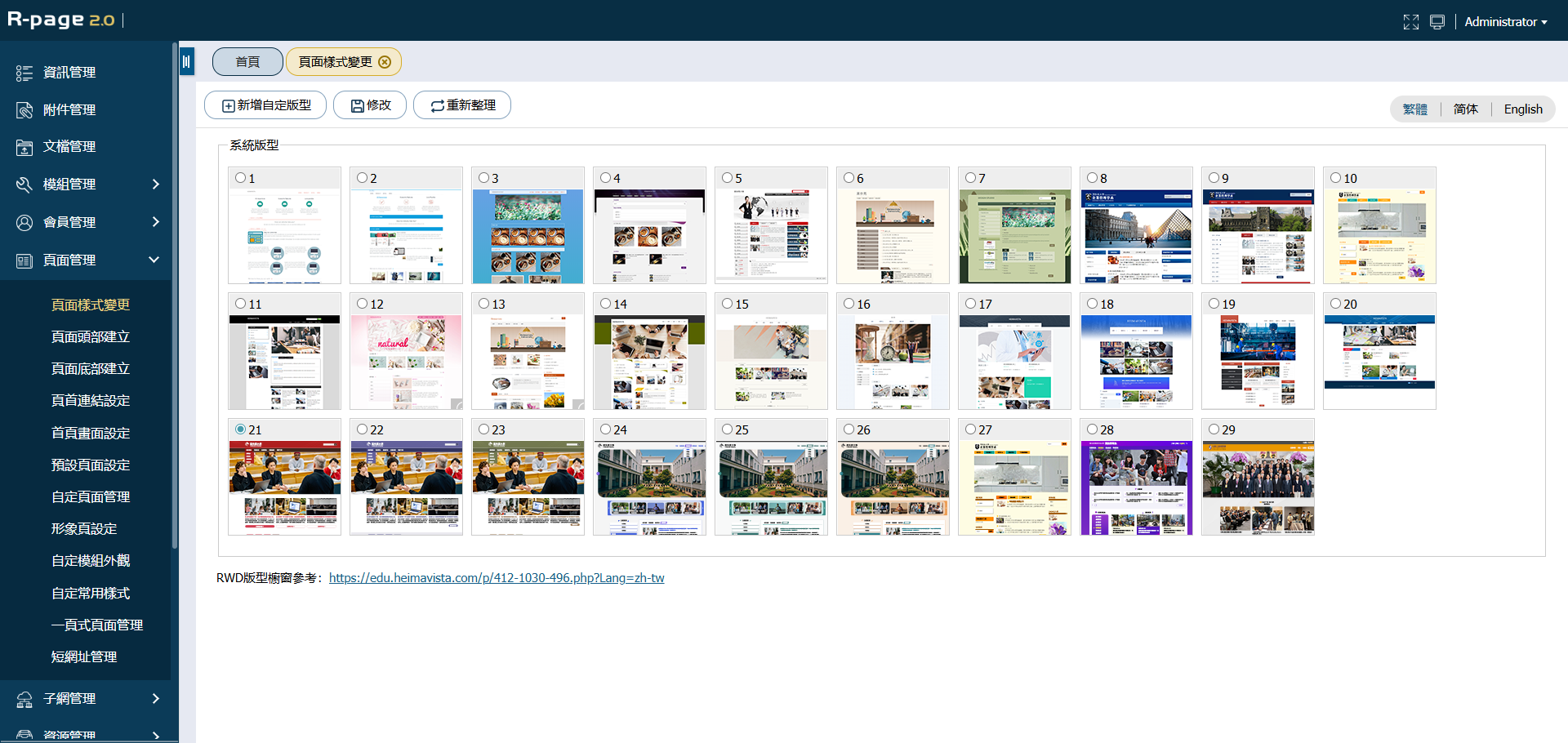
Task: Click the thumbnail preview of template 19
Action: [1258, 362]
